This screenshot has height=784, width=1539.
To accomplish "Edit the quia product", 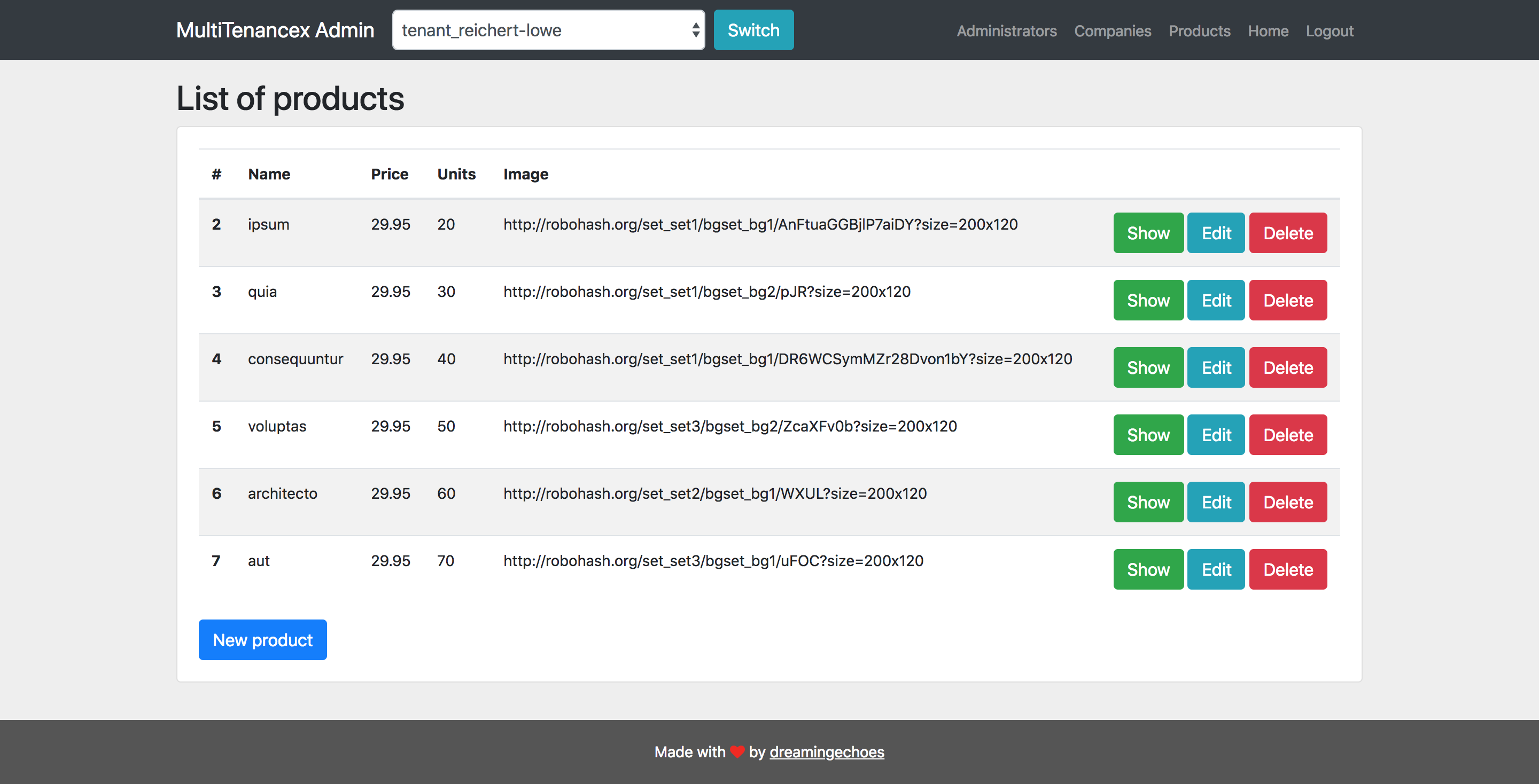I will point(1215,300).
